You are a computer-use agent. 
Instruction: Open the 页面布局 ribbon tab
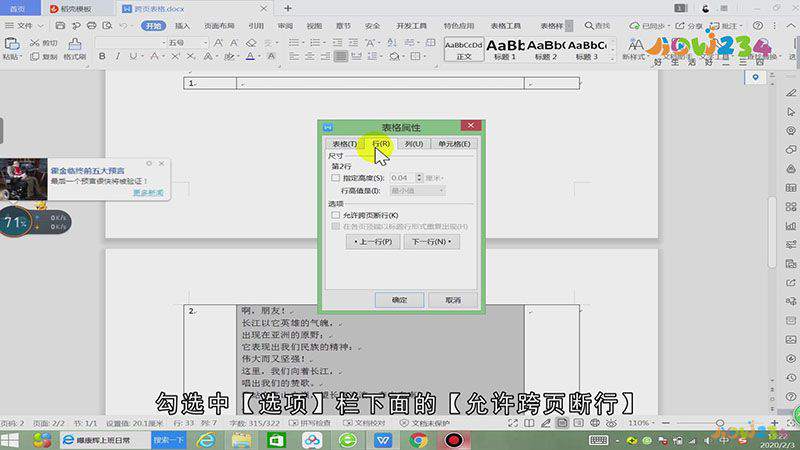coord(219,26)
